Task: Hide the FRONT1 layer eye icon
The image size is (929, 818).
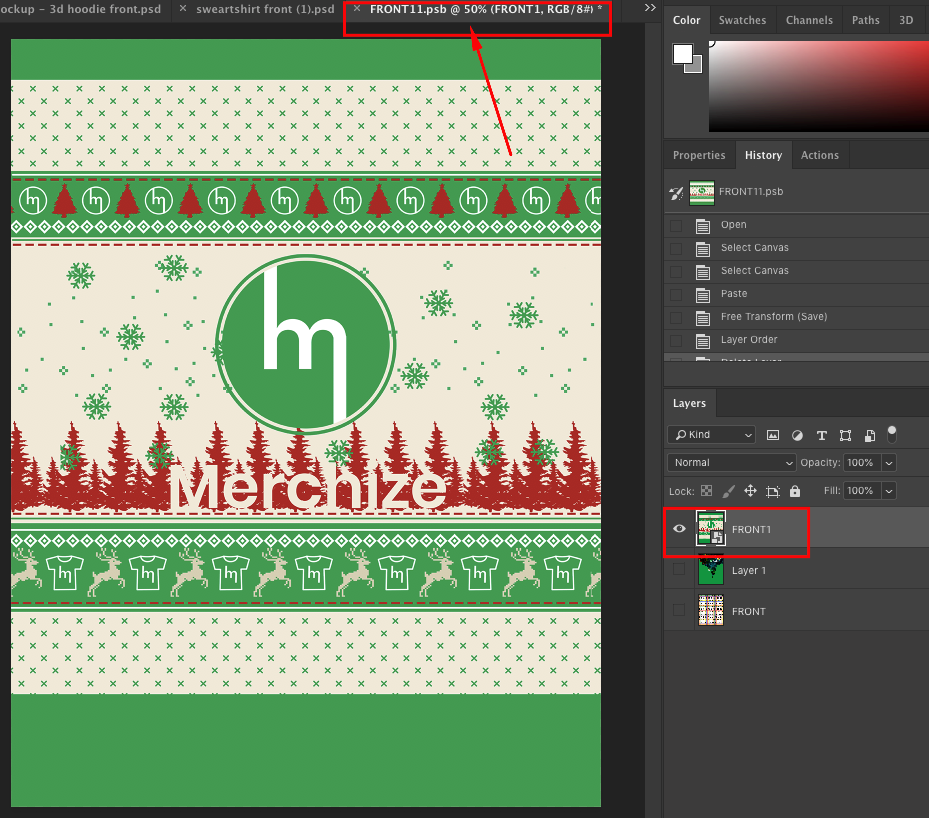Action: click(x=680, y=529)
